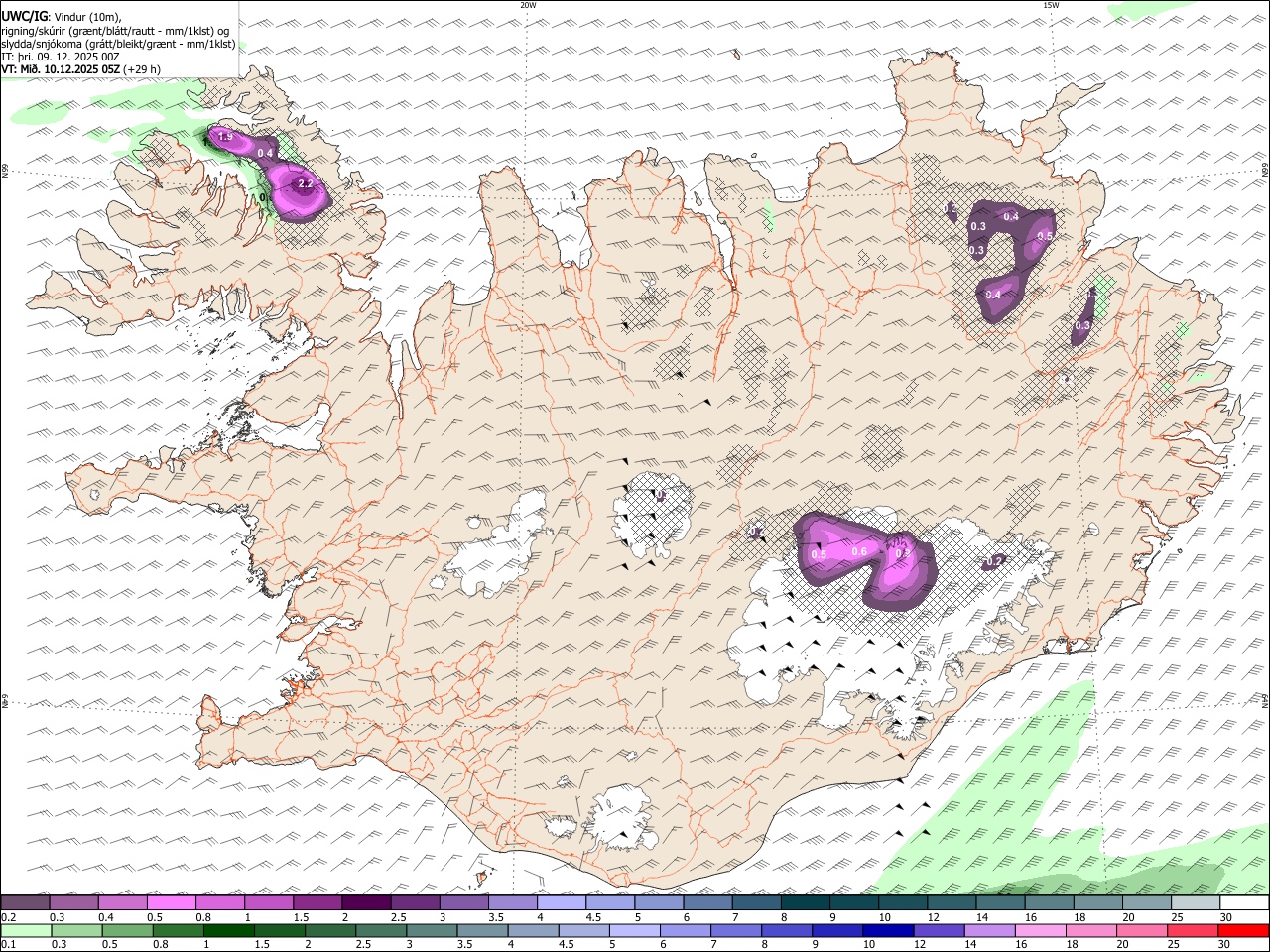Image resolution: width=1270 pixels, height=952 pixels.
Task: Select the bright pink 0.5 snow legend swatch
Action: tap(172, 903)
